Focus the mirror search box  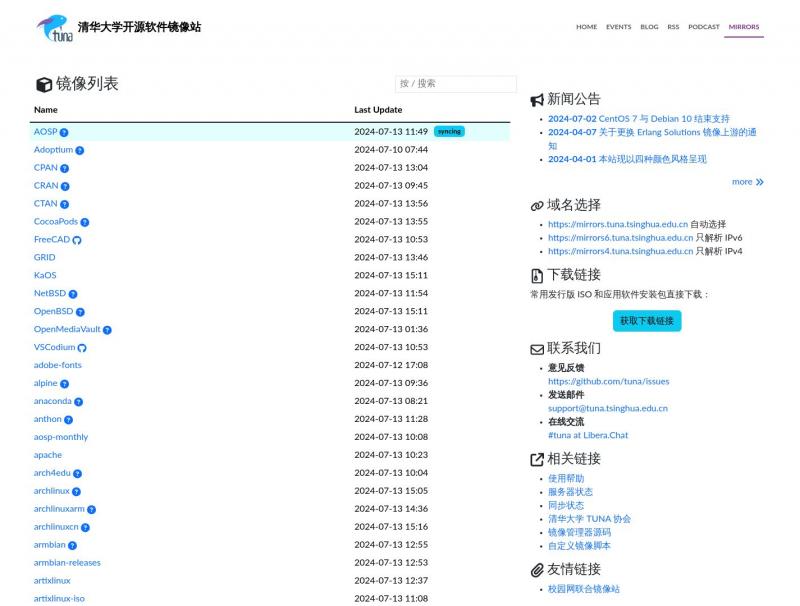point(456,84)
